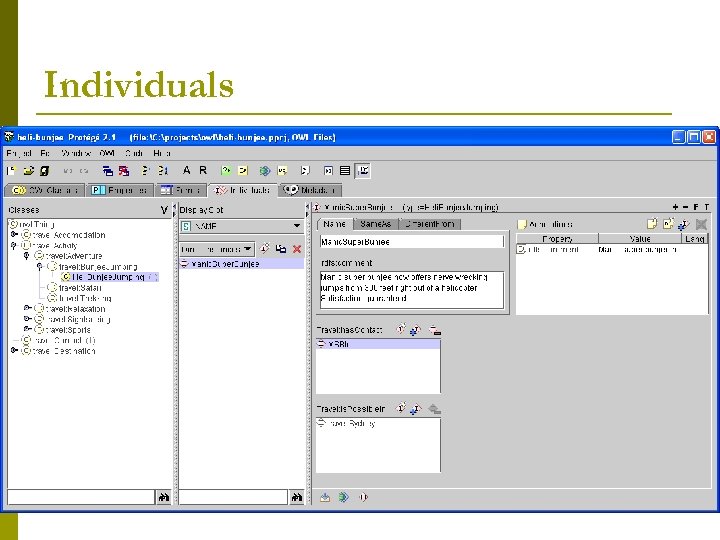Image resolution: width=720 pixels, height=540 pixels.
Task: Click the Value column header
Action: point(640,238)
